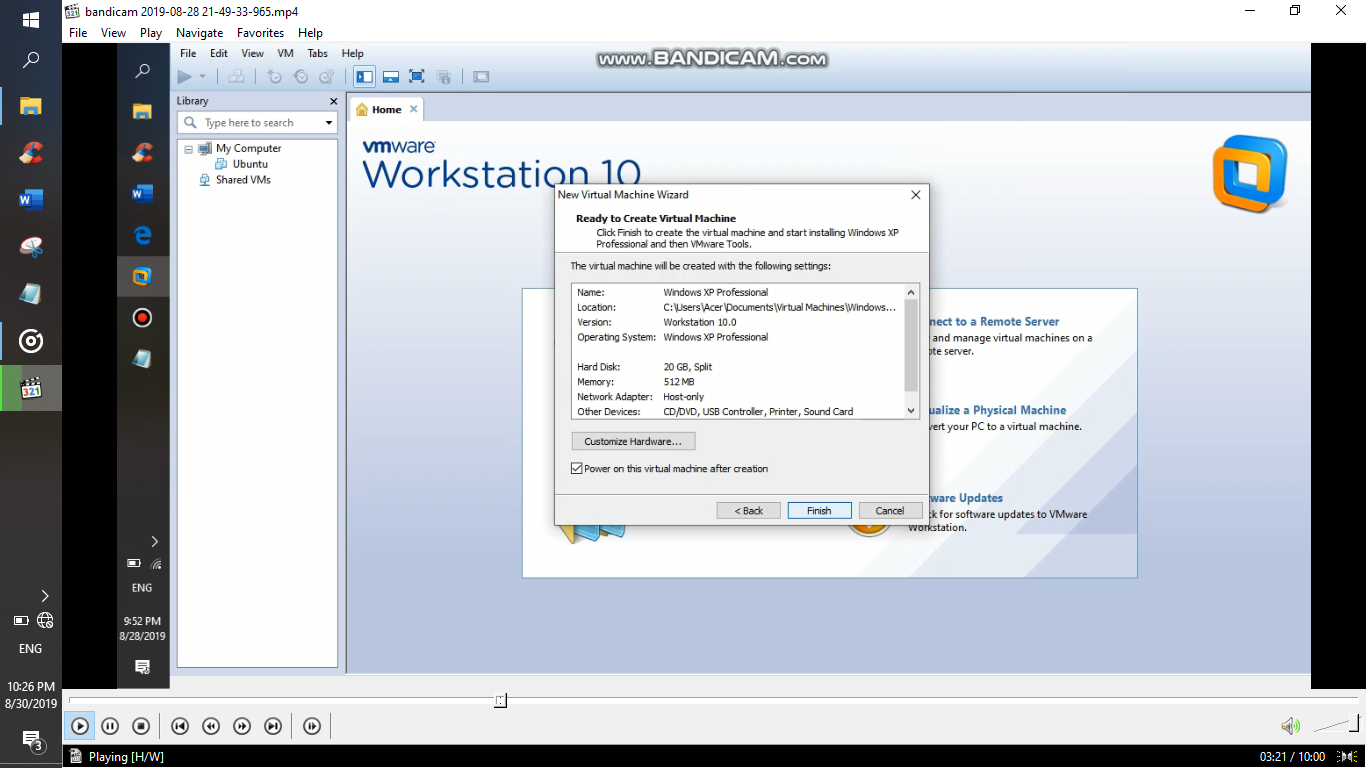Viewport: 1366px width, 768px height.
Task: Open the media player Help menu
Action: coord(310,33)
